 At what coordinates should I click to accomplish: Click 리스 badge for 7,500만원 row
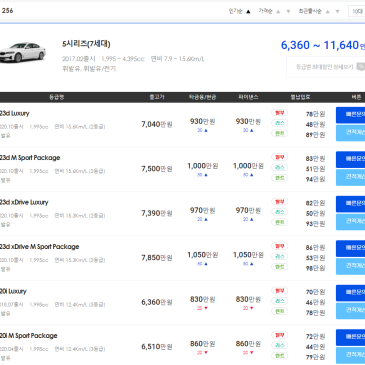[x=279, y=167]
